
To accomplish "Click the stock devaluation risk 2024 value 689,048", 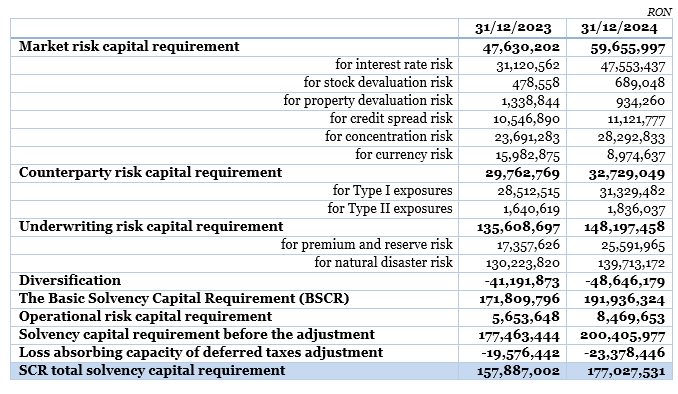I will (x=640, y=83).
